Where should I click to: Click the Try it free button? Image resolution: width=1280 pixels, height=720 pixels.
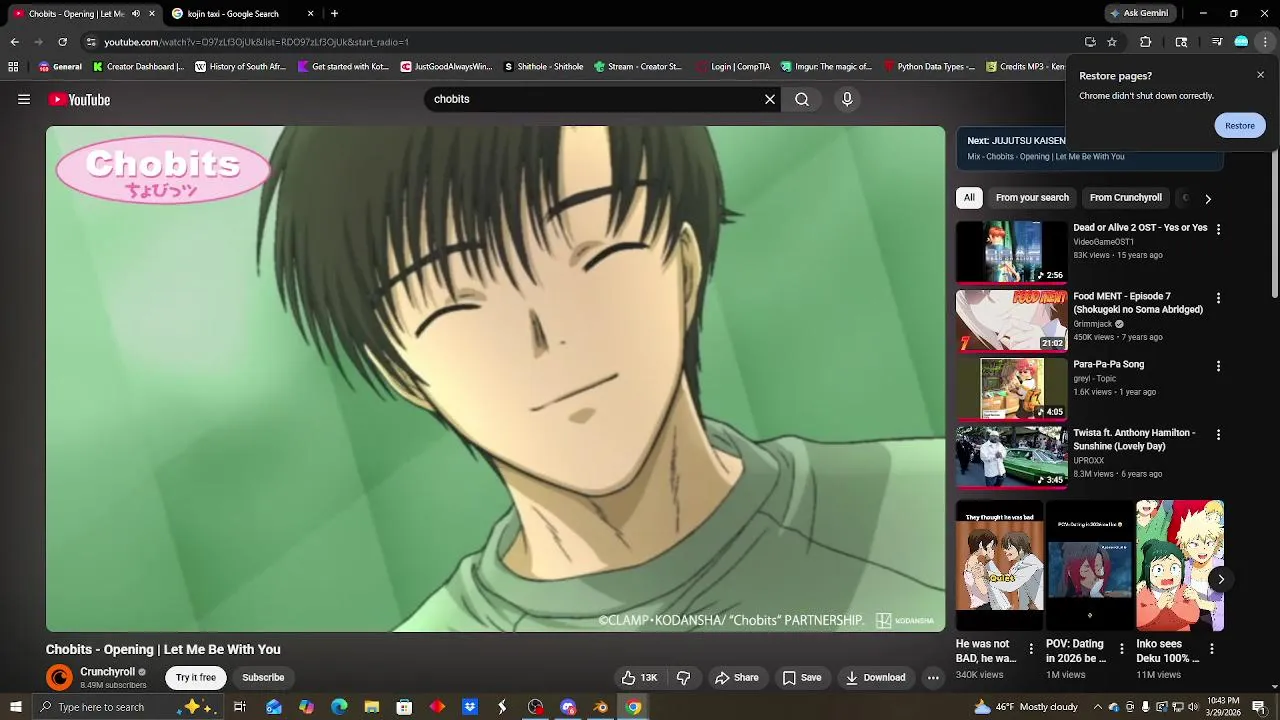[196, 677]
